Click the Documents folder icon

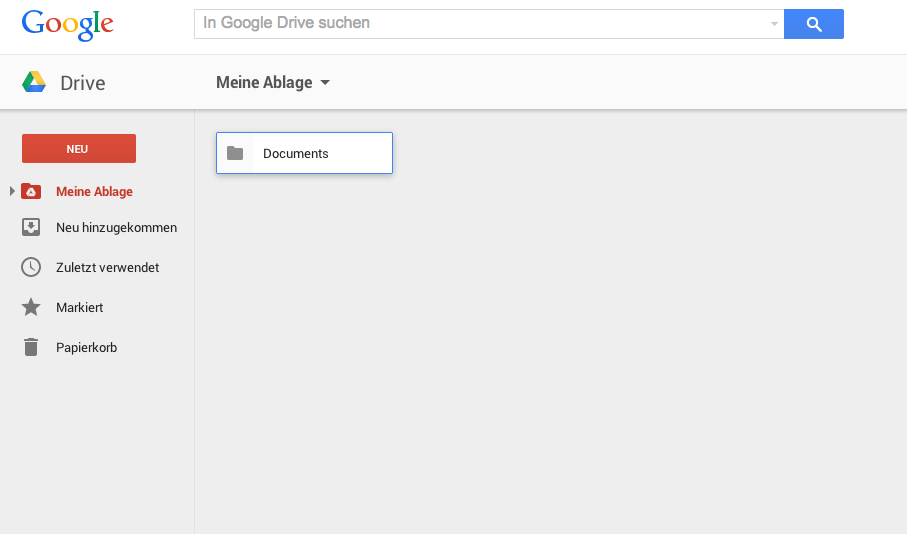(x=235, y=153)
